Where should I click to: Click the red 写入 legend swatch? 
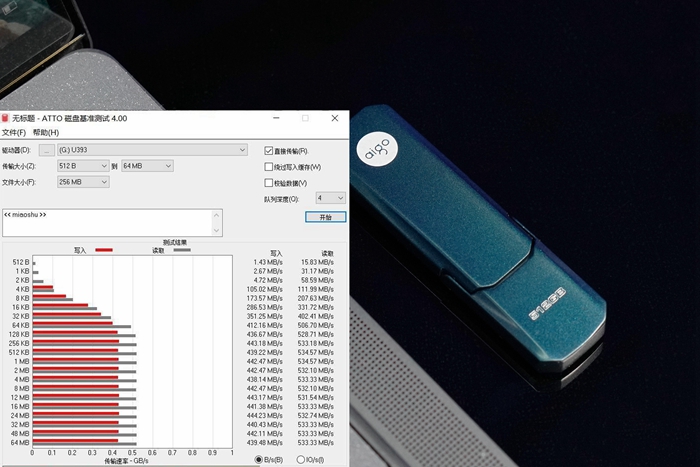[x=103, y=250]
